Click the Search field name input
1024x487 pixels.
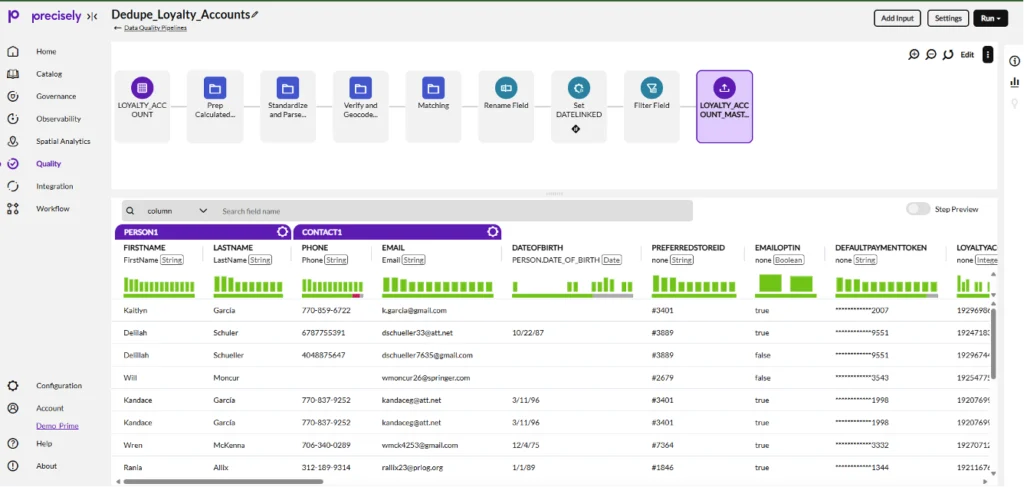click(x=454, y=211)
